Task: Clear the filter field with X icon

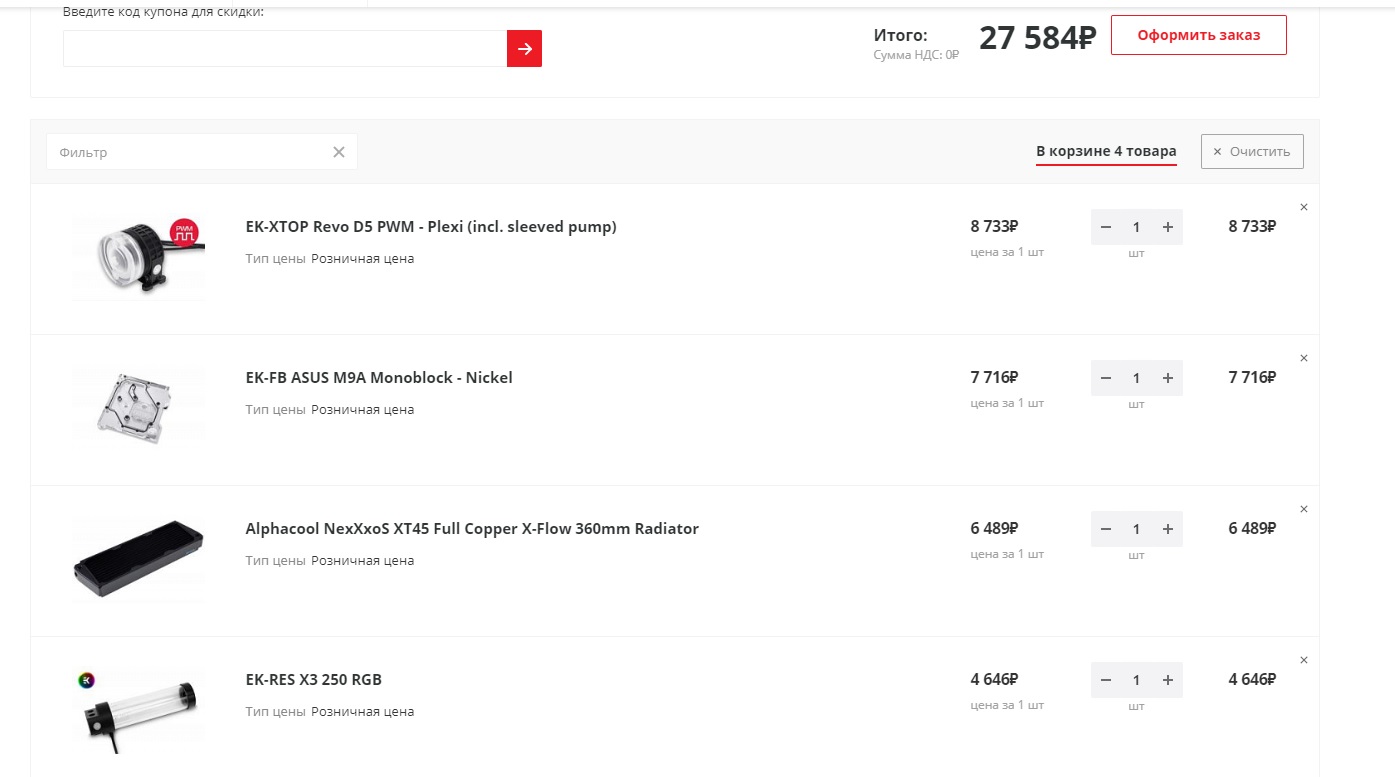Action: click(x=339, y=152)
